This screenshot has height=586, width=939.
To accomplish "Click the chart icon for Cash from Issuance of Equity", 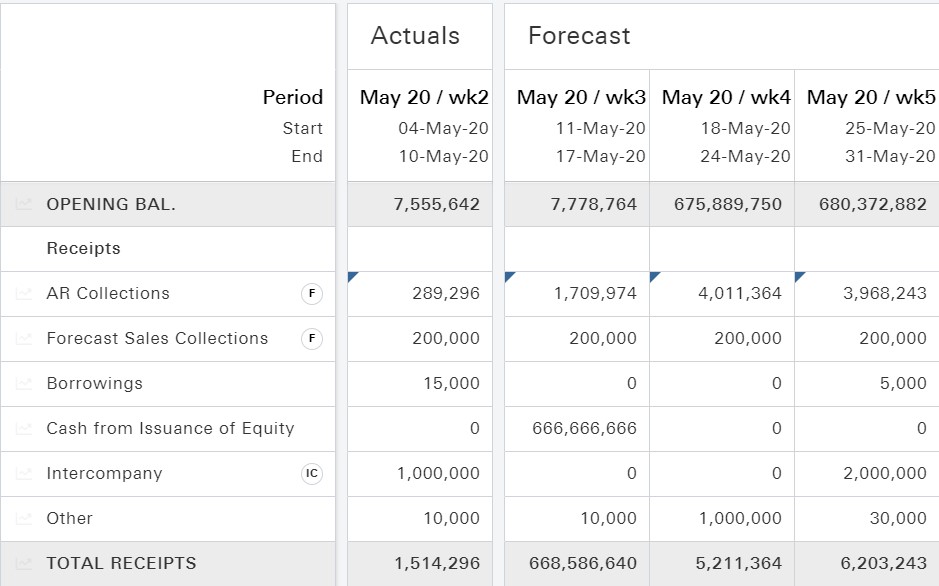I will pos(22,428).
